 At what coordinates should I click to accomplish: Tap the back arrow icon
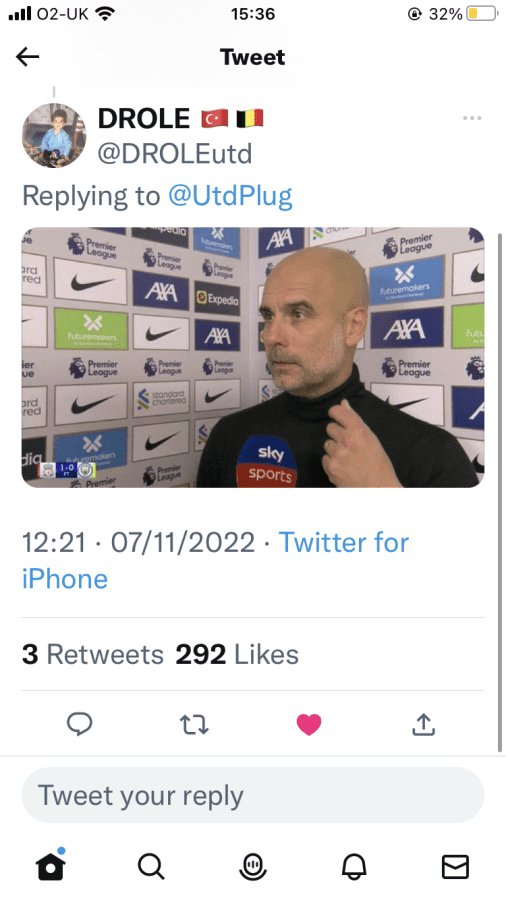coord(28,57)
